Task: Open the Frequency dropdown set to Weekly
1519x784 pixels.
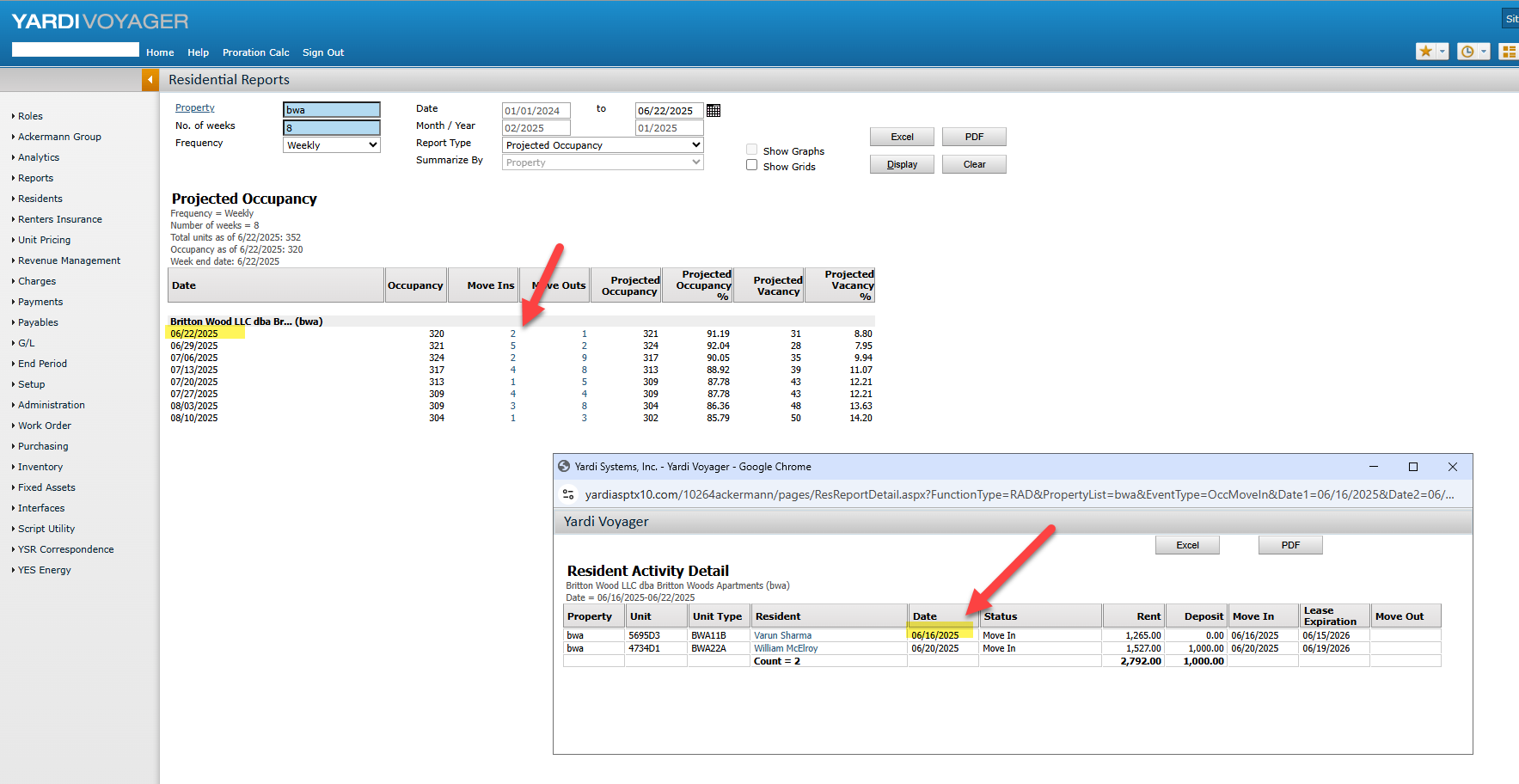Action: 332,145
